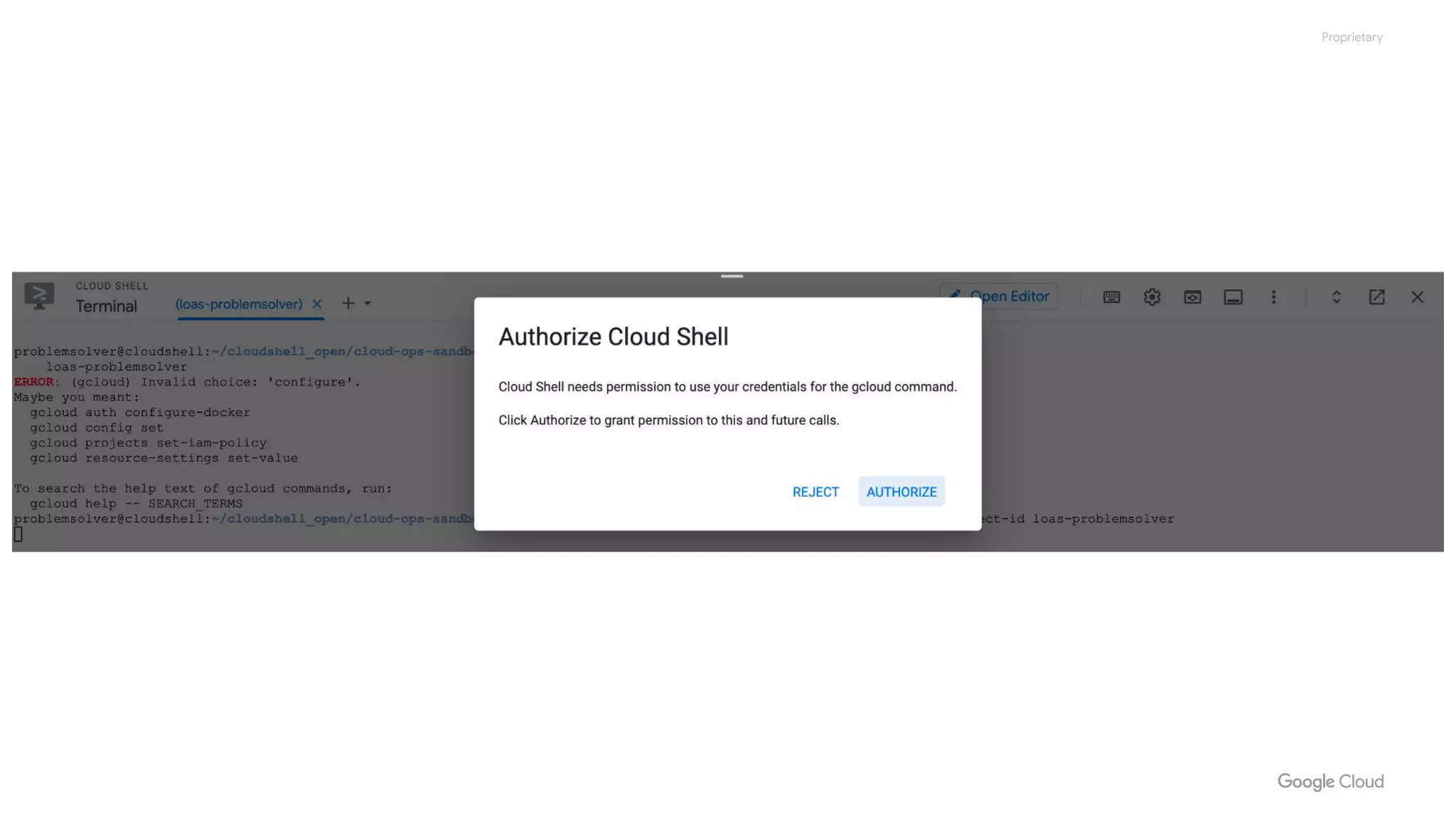Screen dimensions: 1456x819
Task: Click the session window layout icon
Action: point(1233,297)
